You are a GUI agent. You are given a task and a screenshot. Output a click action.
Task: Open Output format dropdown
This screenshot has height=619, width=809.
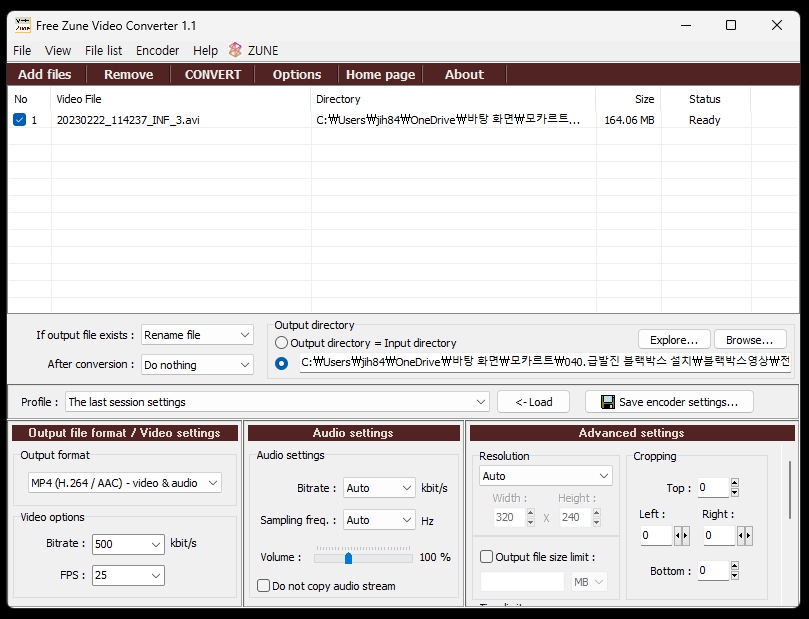125,483
